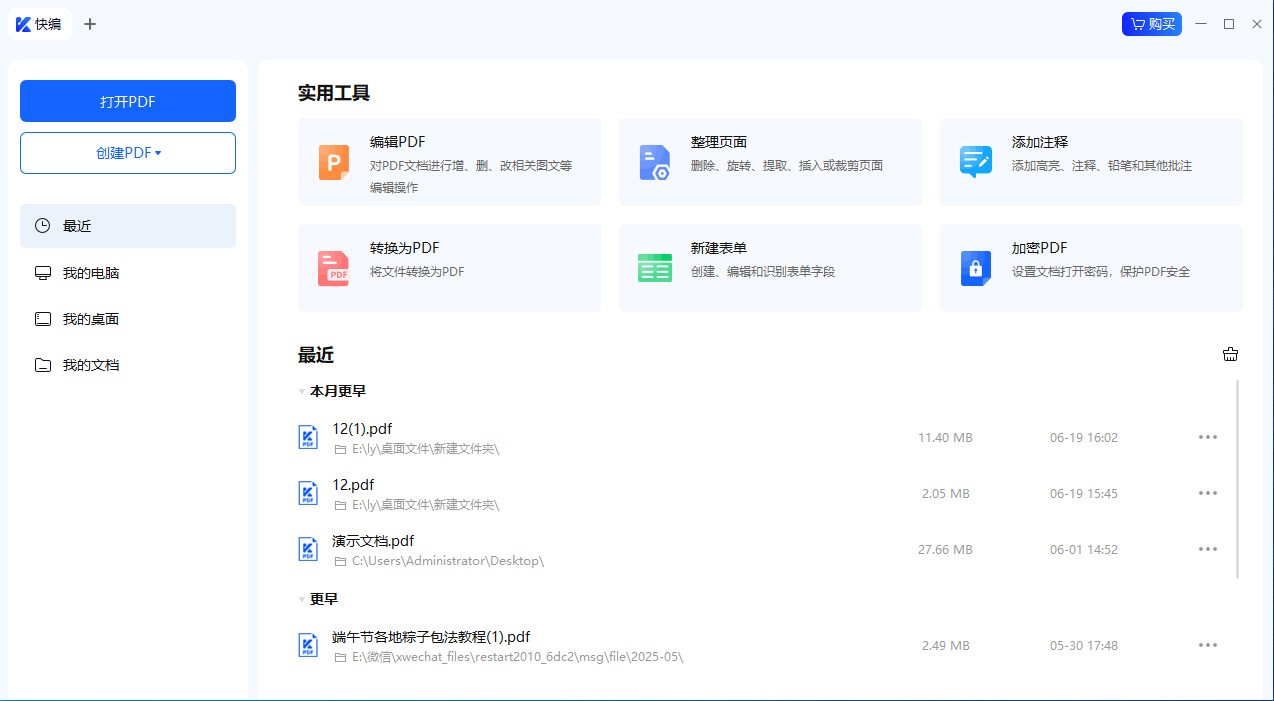1274x701 pixels.
Task: Collapse the 本月更早 group
Action: tap(302, 391)
